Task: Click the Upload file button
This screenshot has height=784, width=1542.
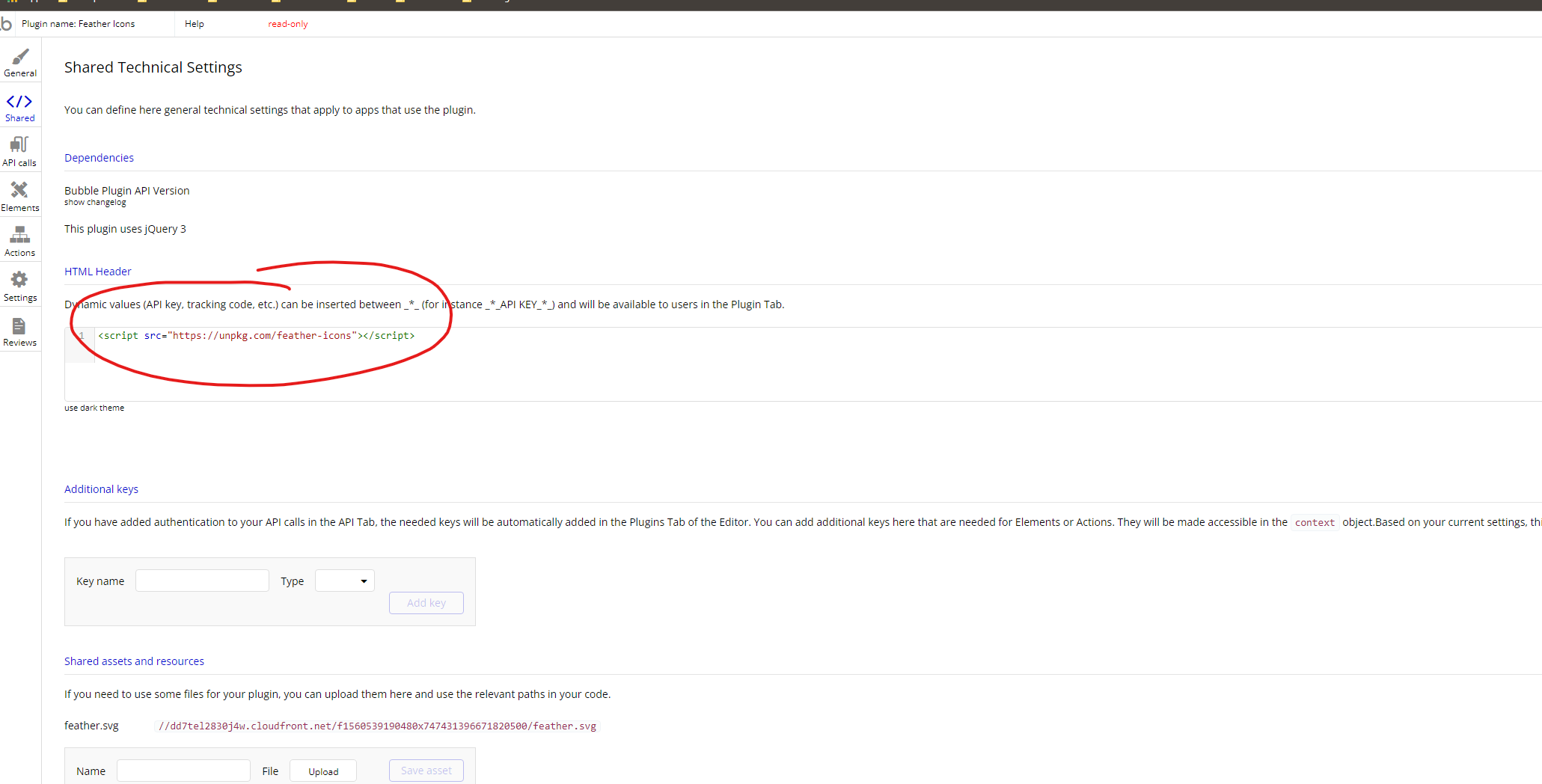Action: pos(323,771)
